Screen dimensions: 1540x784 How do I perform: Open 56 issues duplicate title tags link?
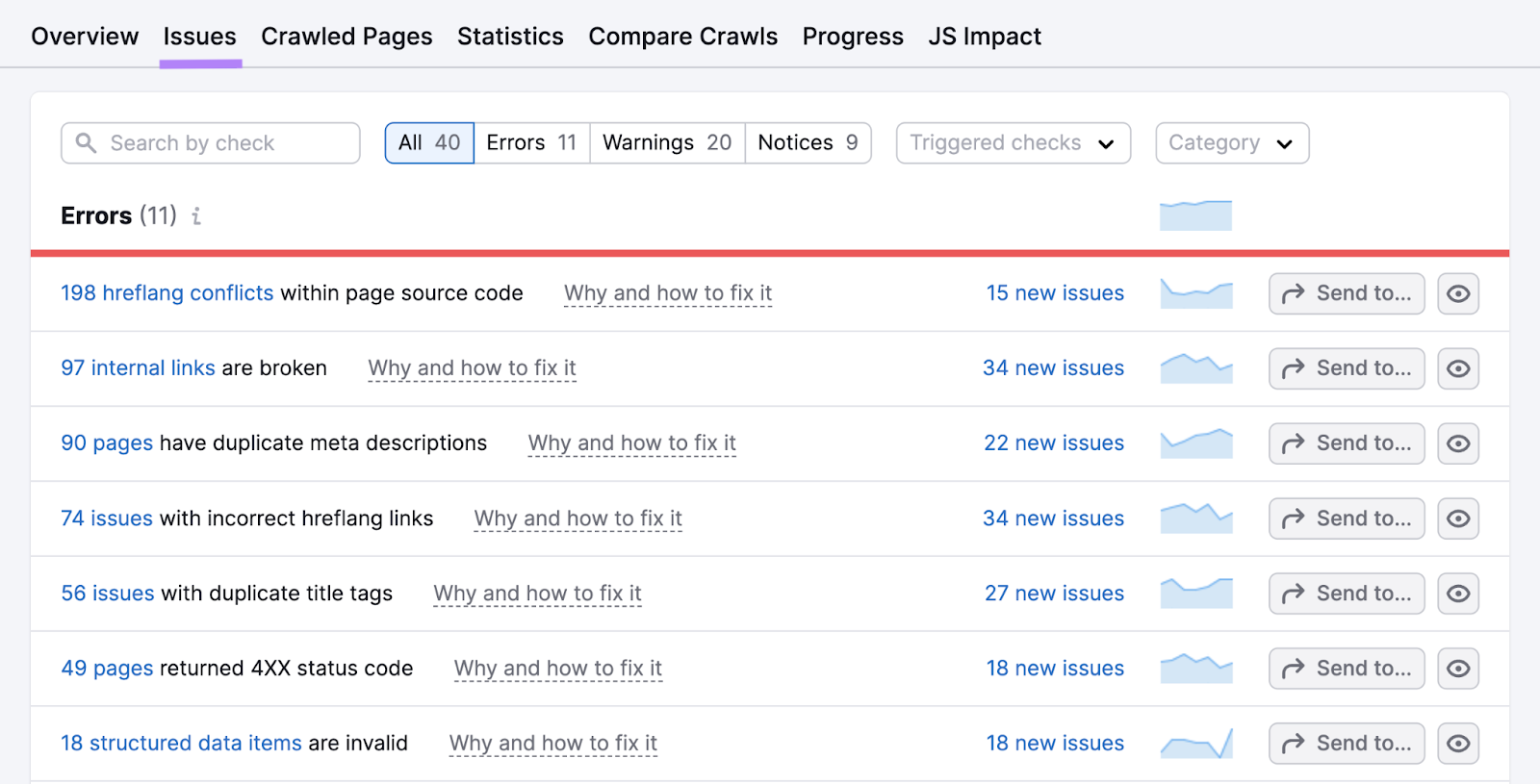click(x=108, y=594)
